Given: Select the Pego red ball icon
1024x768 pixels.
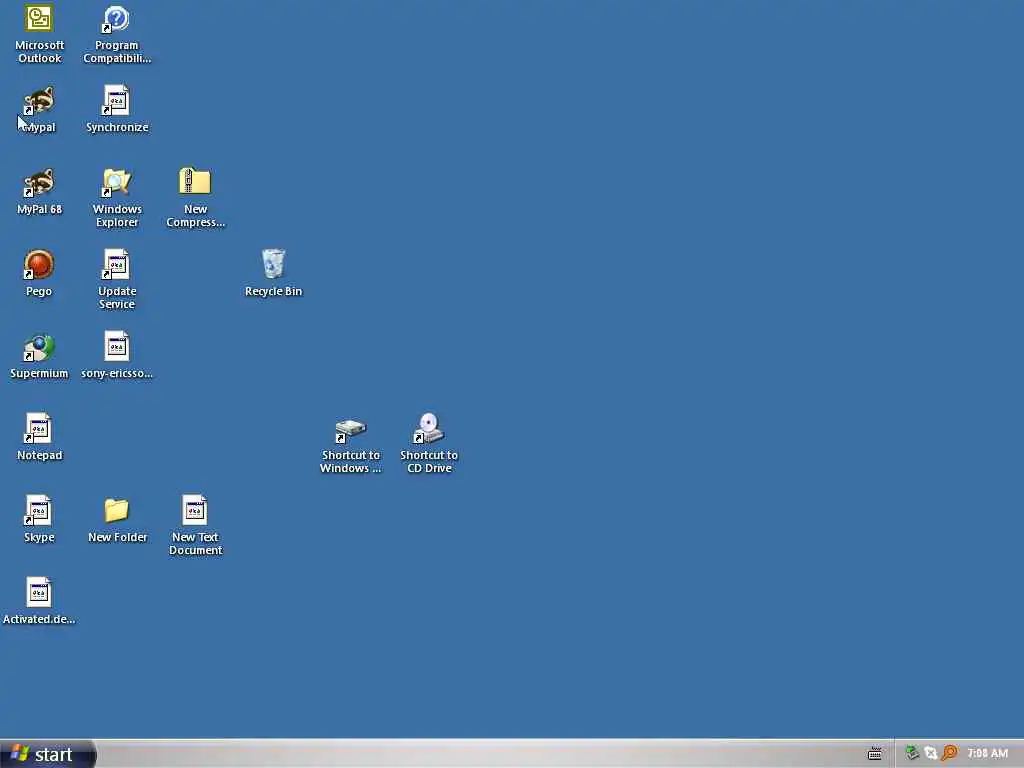Looking at the screenshot, I should coord(39,264).
